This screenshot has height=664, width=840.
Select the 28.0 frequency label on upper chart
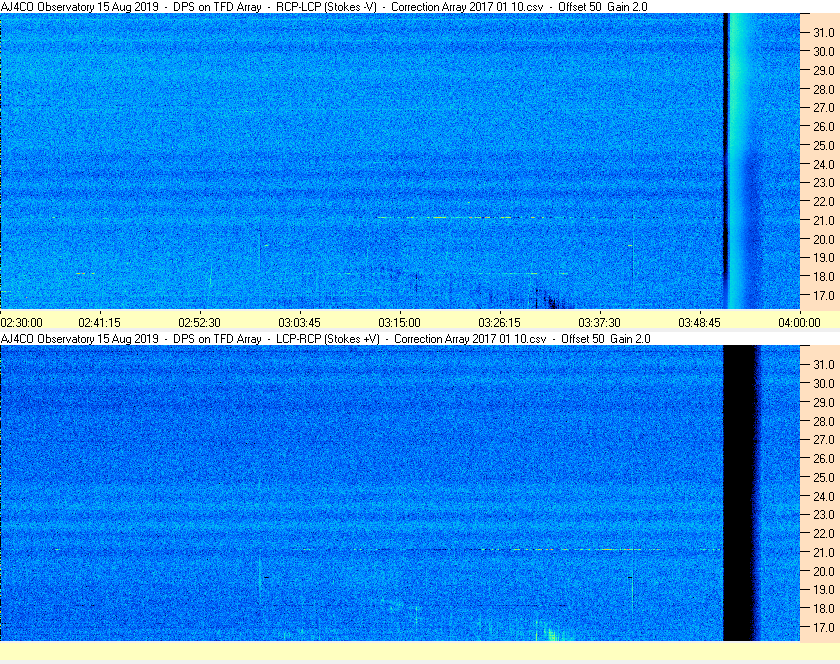824,89
